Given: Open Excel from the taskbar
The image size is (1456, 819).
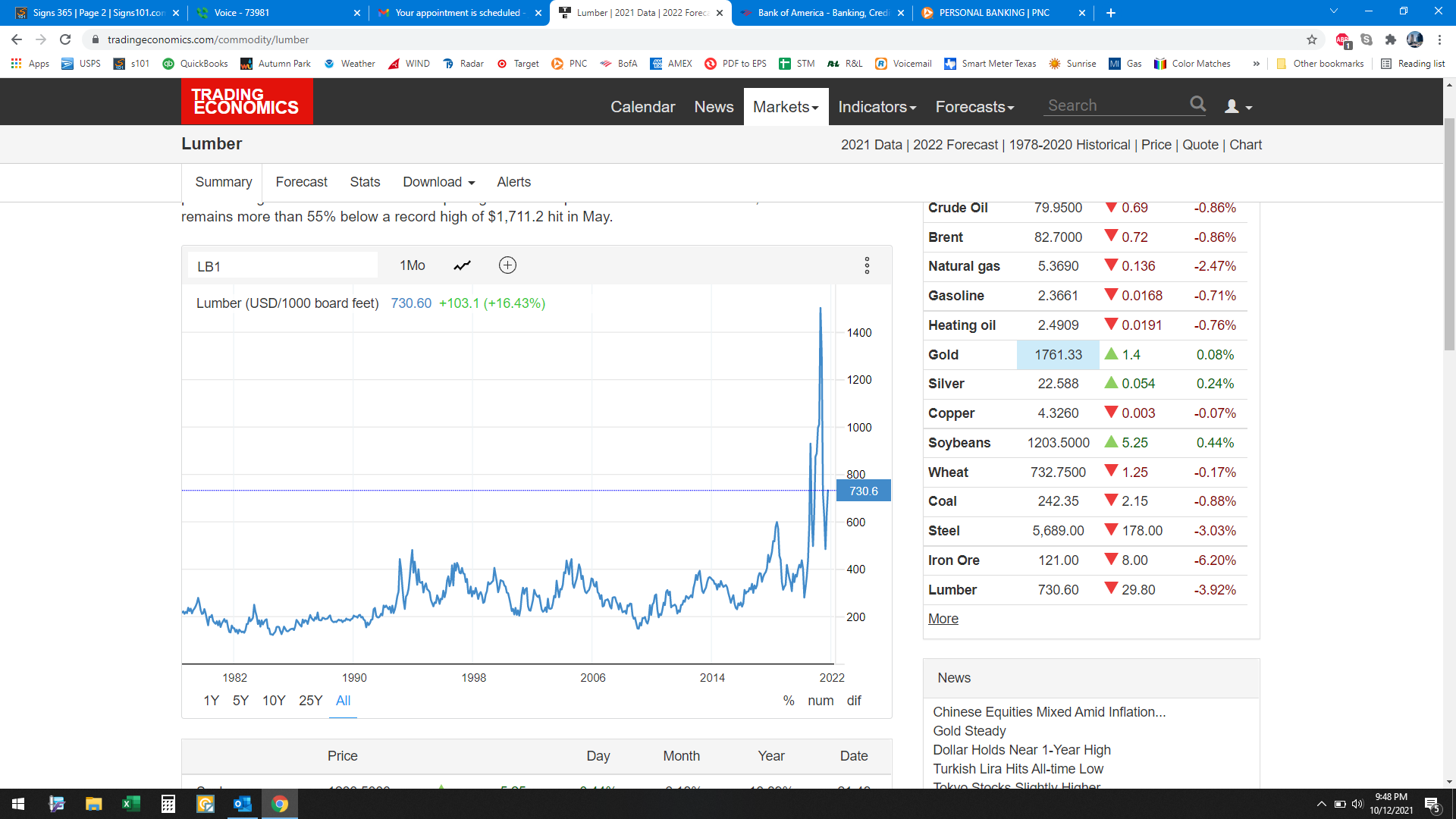Looking at the screenshot, I should [131, 804].
